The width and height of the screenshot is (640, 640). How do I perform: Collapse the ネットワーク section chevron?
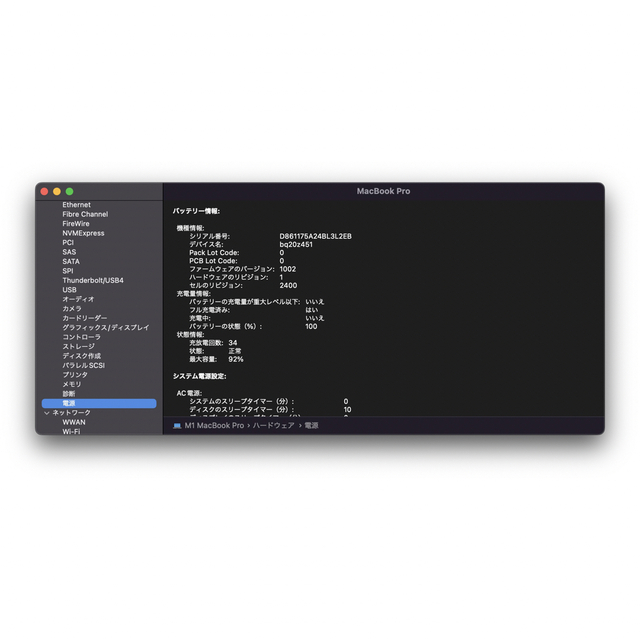click(x=47, y=413)
